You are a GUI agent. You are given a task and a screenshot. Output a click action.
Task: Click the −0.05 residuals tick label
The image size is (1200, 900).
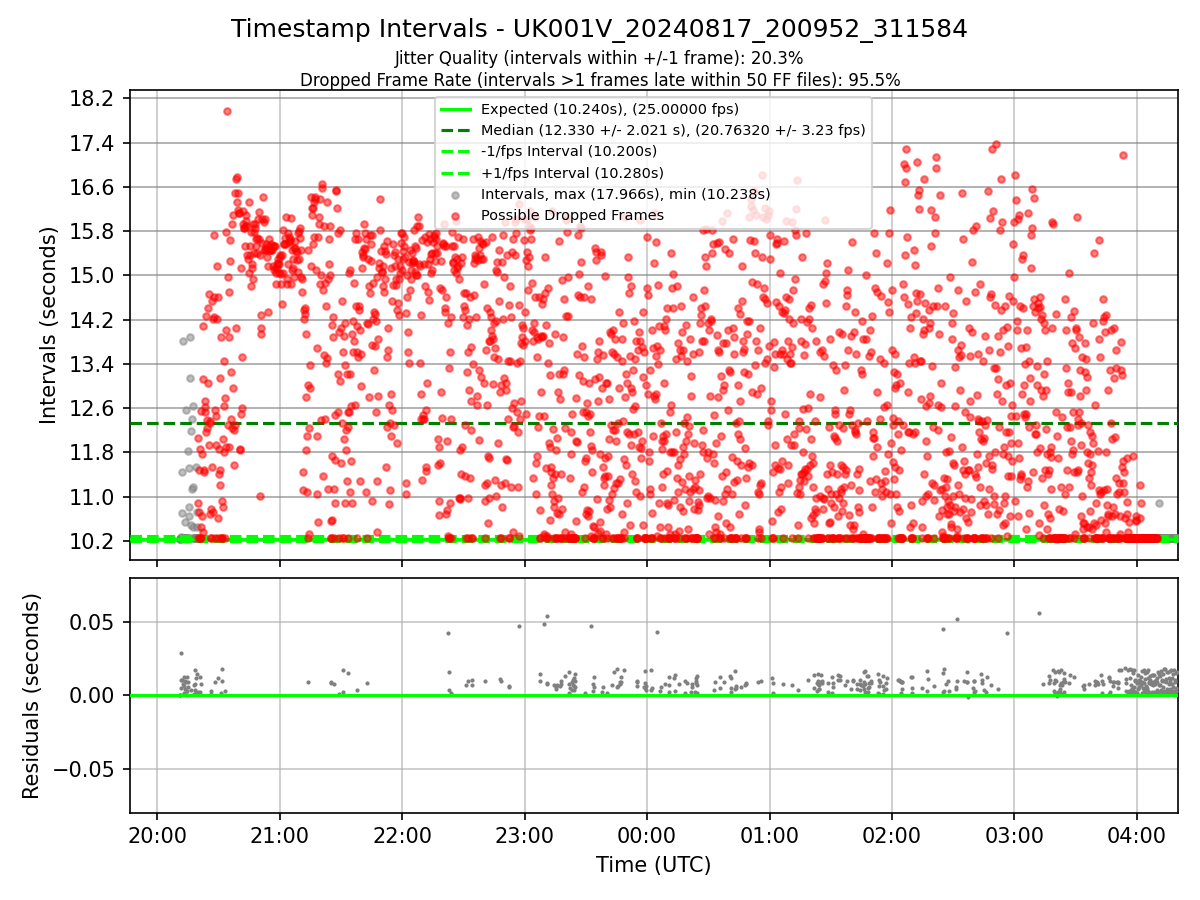click(83, 769)
